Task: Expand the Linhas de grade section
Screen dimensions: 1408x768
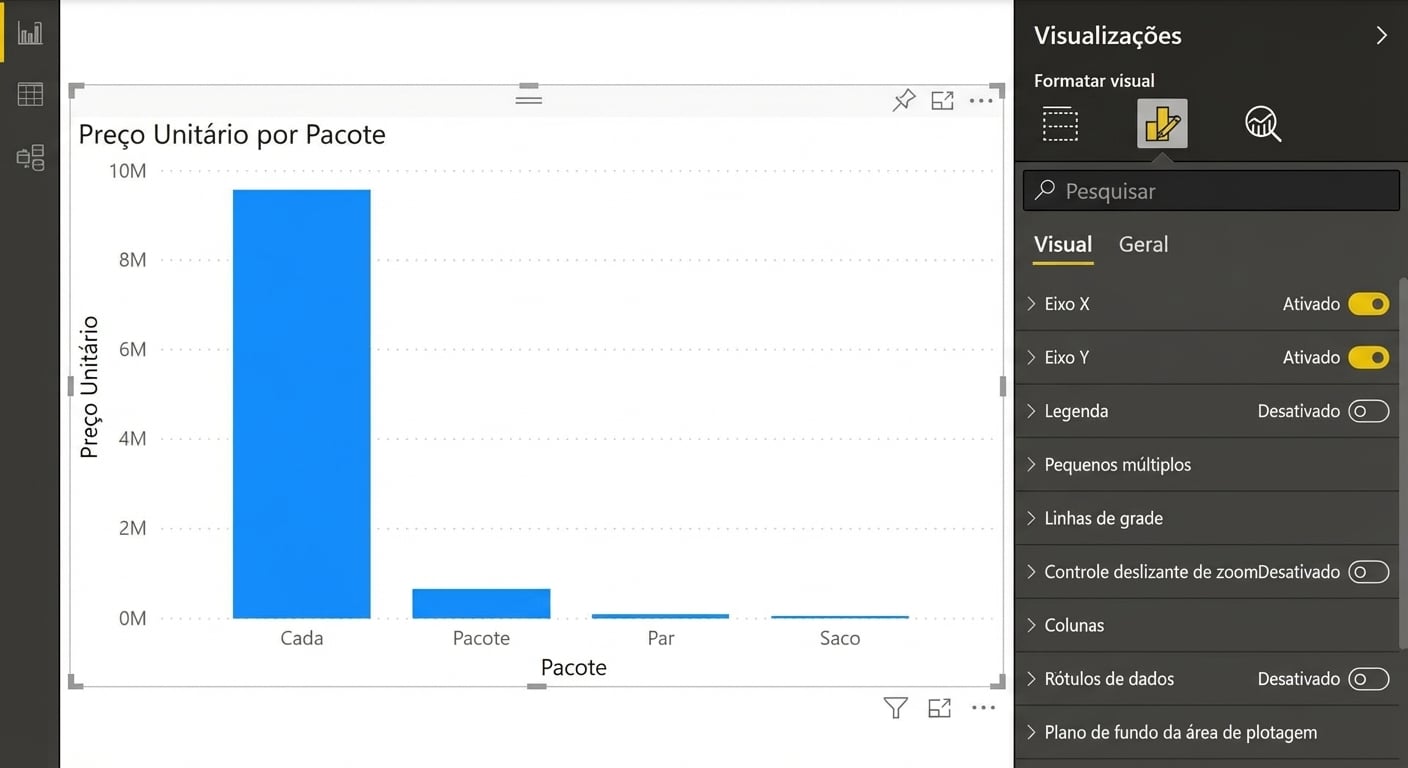Action: pyautogui.click(x=1103, y=518)
